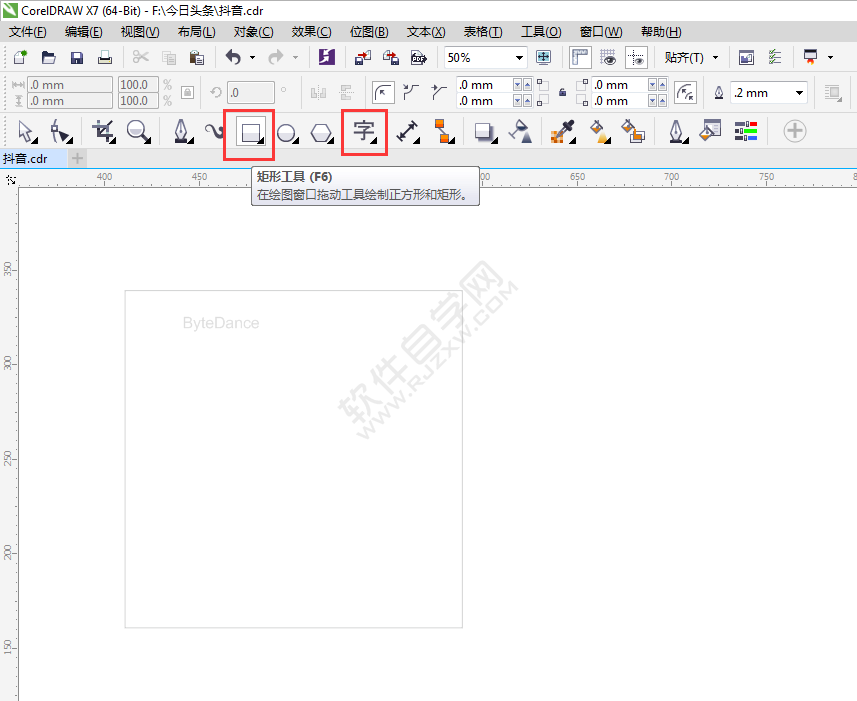Select the Text tool
The height and width of the screenshot is (701, 857).
[x=364, y=132]
